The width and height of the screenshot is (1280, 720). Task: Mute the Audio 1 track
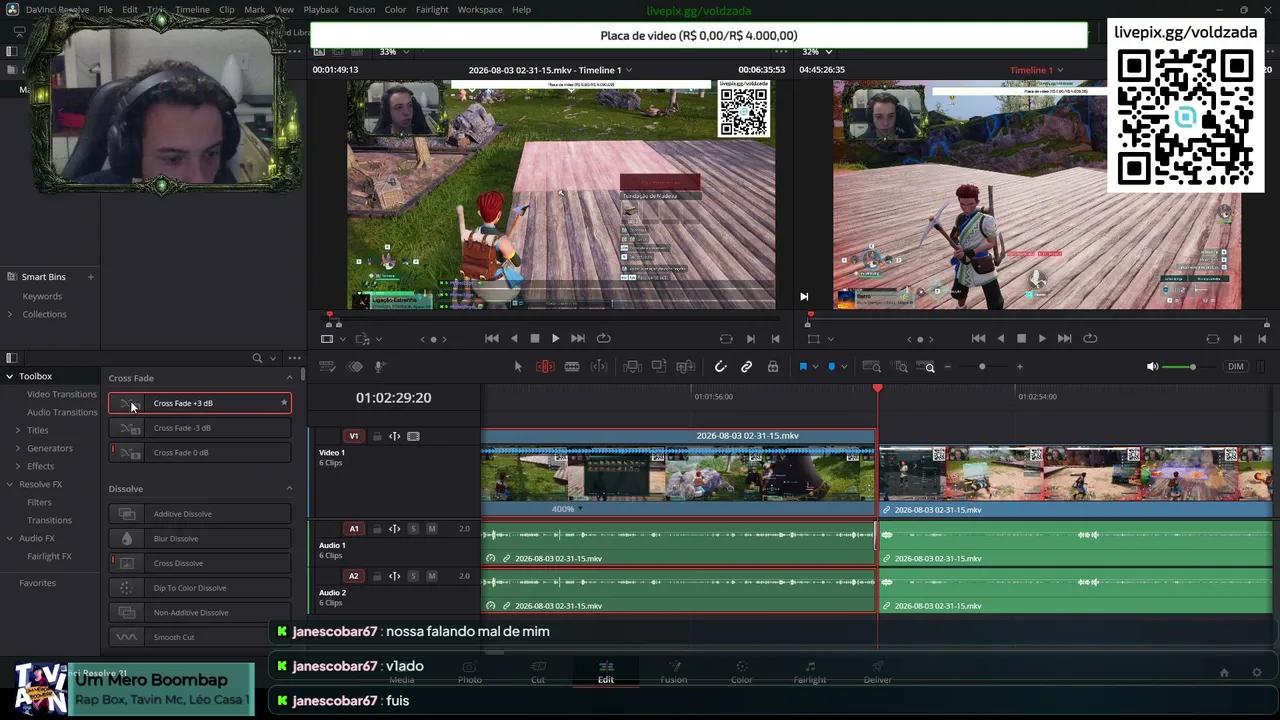tap(432, 529)
